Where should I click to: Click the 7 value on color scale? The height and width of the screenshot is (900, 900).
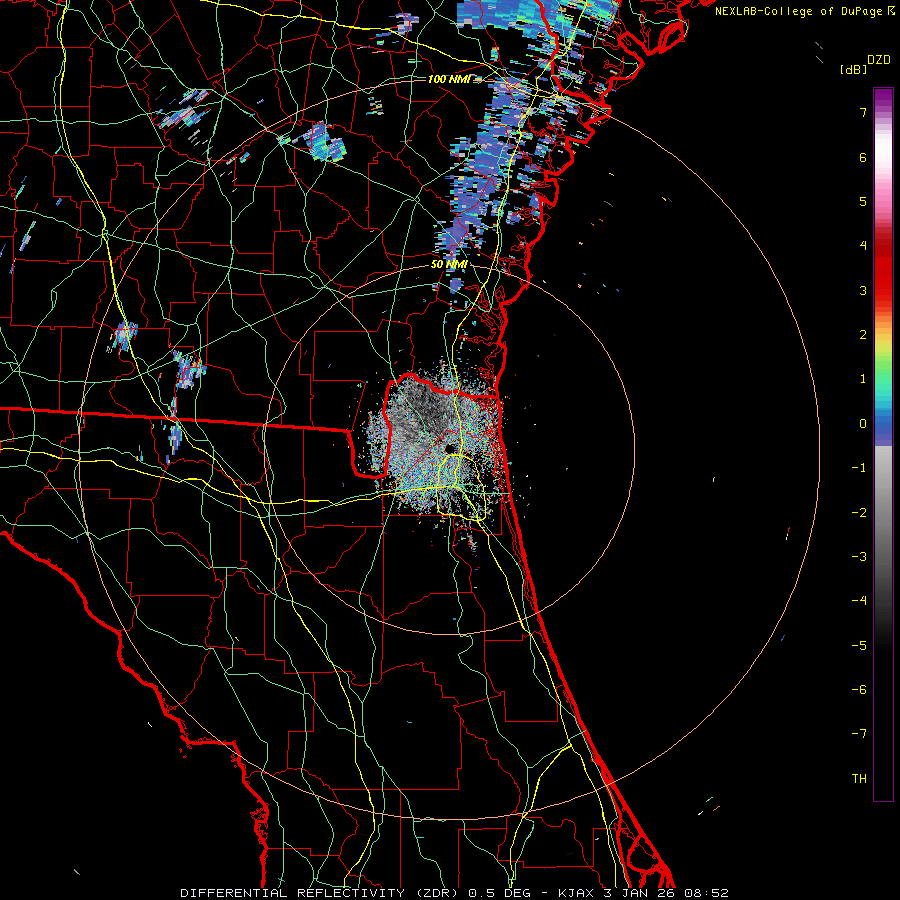tap(863, 112)
